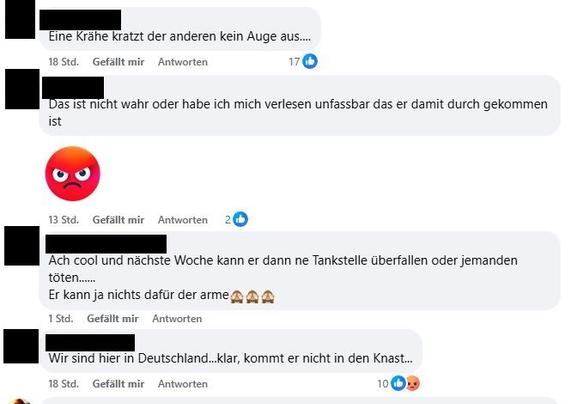Open the reaction count 17 list

coord(294,62)
